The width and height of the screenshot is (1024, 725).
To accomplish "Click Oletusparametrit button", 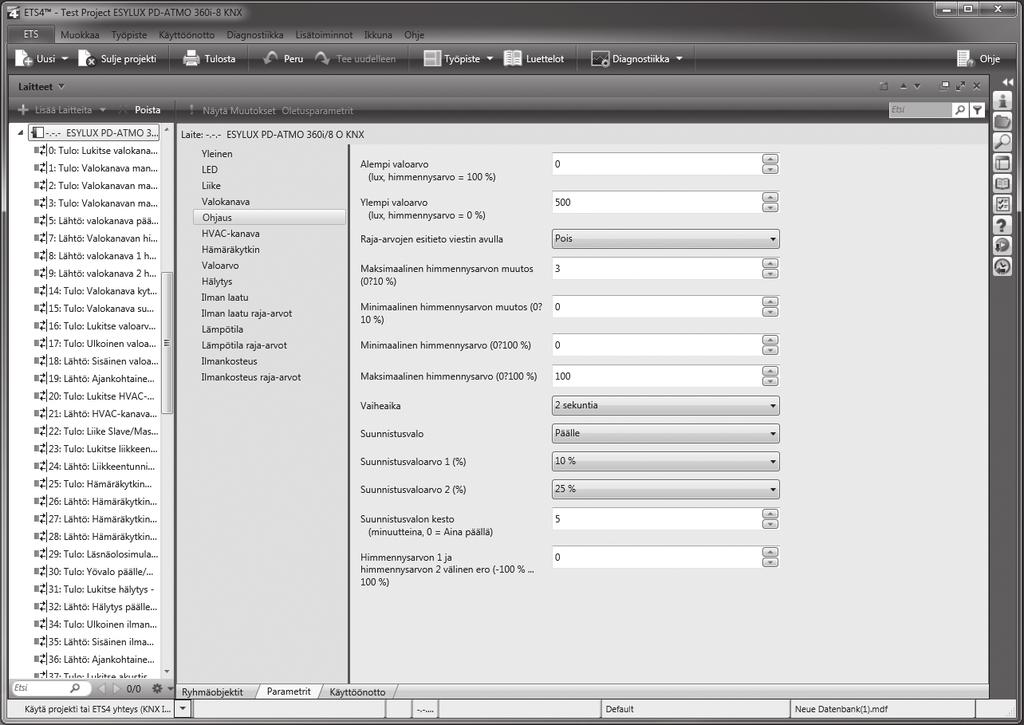I will tap(317, 110).
